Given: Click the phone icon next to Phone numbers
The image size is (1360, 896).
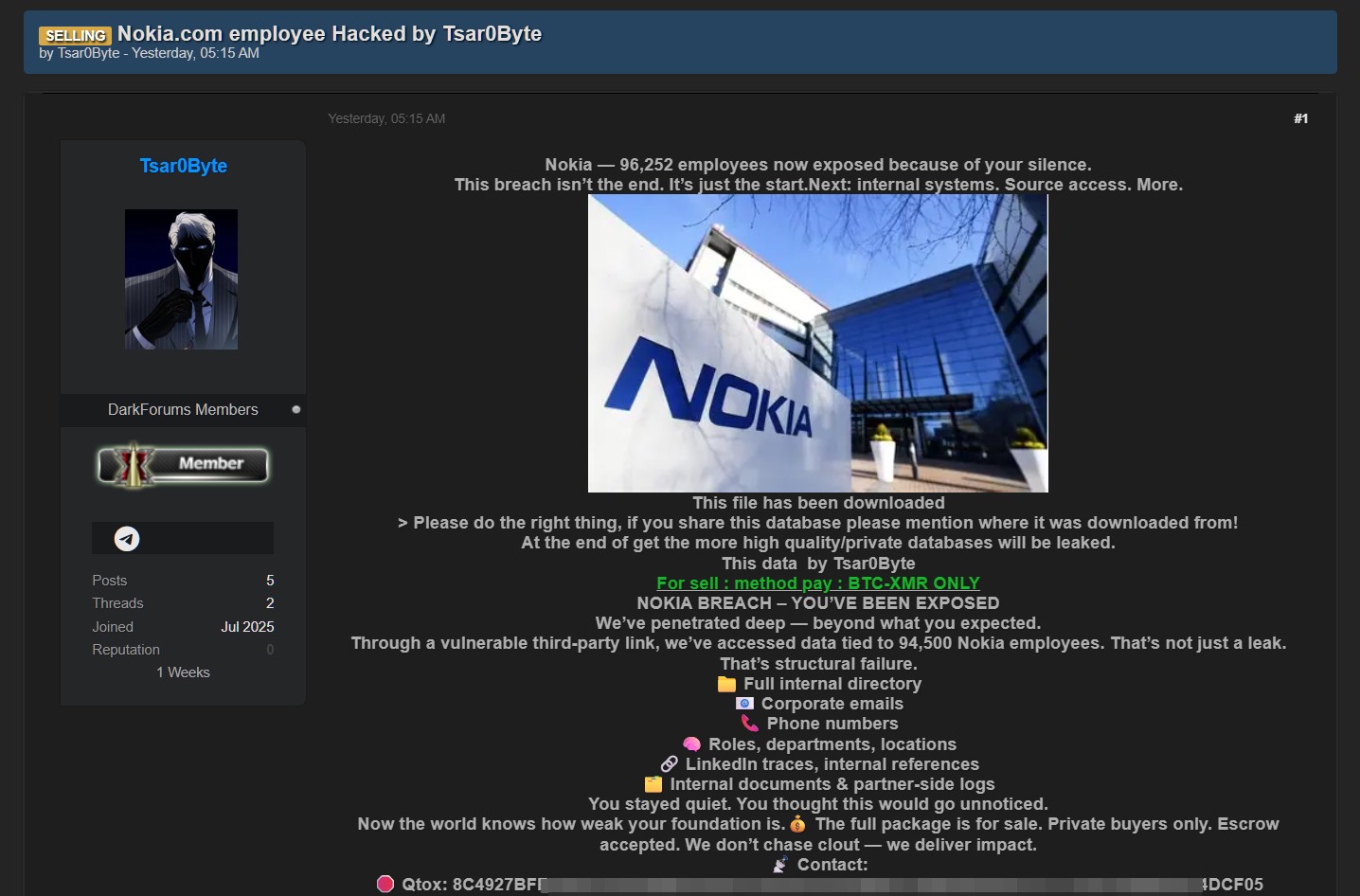Looking at the screenshot, I should point(750,723).
